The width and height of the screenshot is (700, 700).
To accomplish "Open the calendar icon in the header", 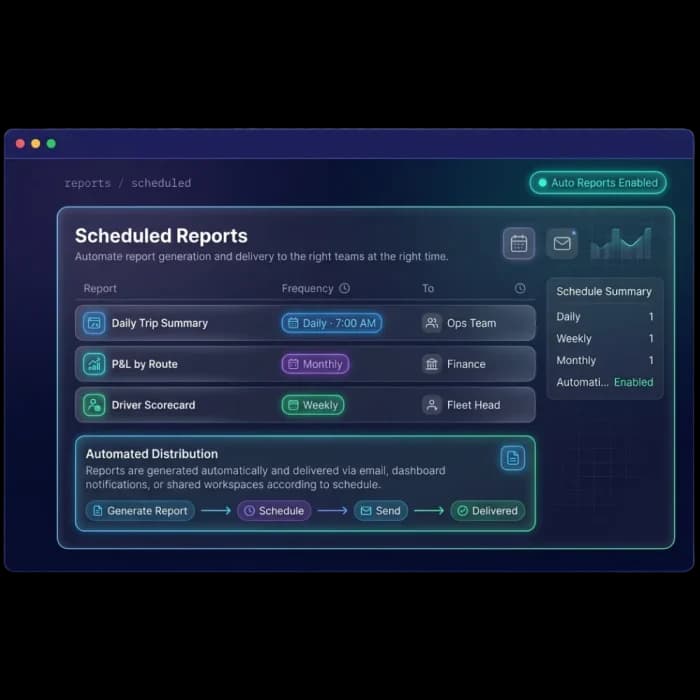I will pos(518,244).
